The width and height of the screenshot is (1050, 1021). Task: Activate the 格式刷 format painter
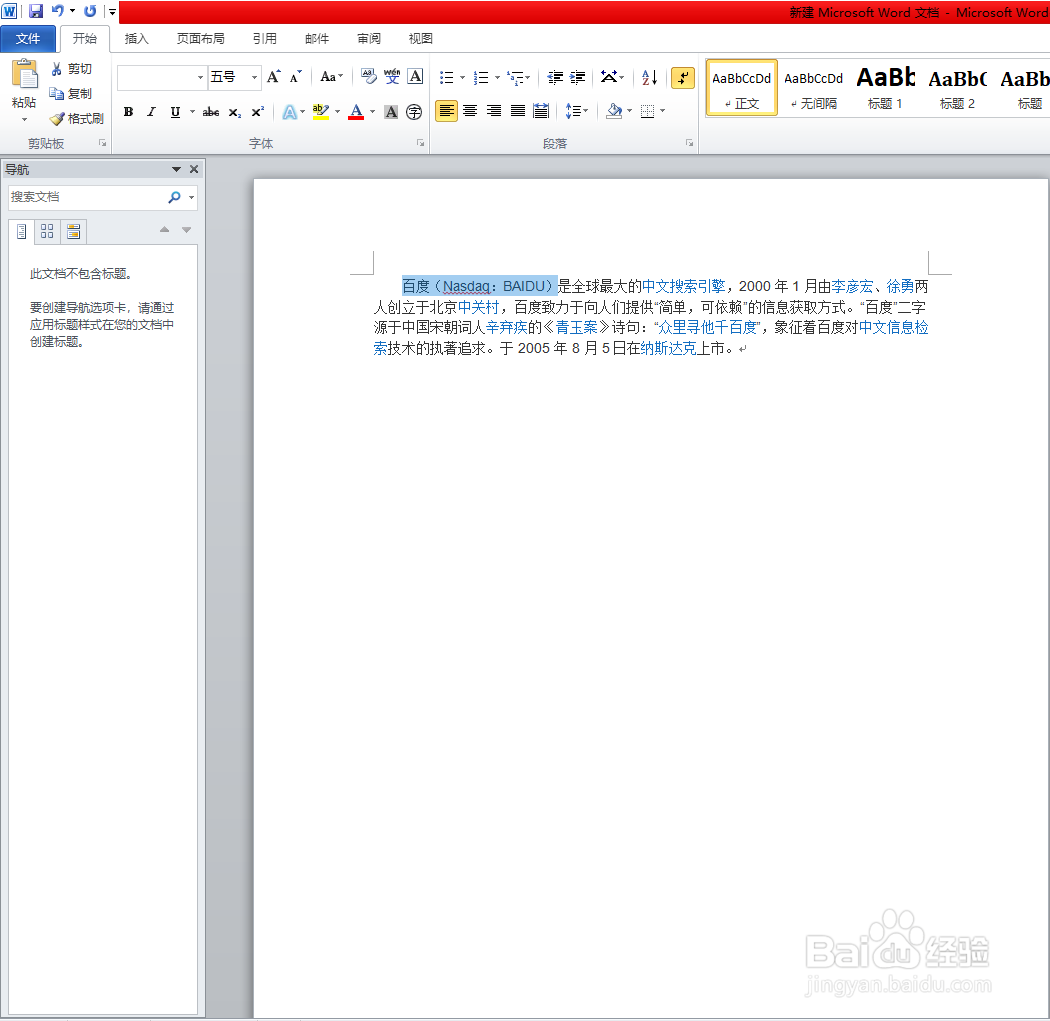[77, 119]
